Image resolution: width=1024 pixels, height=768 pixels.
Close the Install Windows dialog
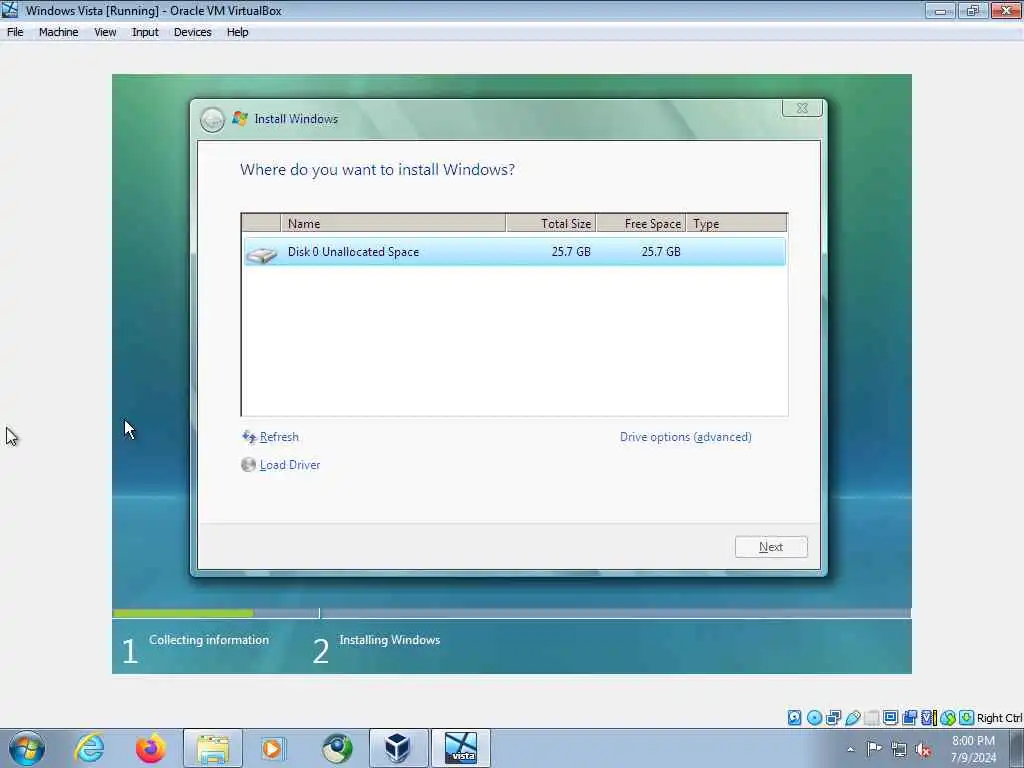click(802, 108)
